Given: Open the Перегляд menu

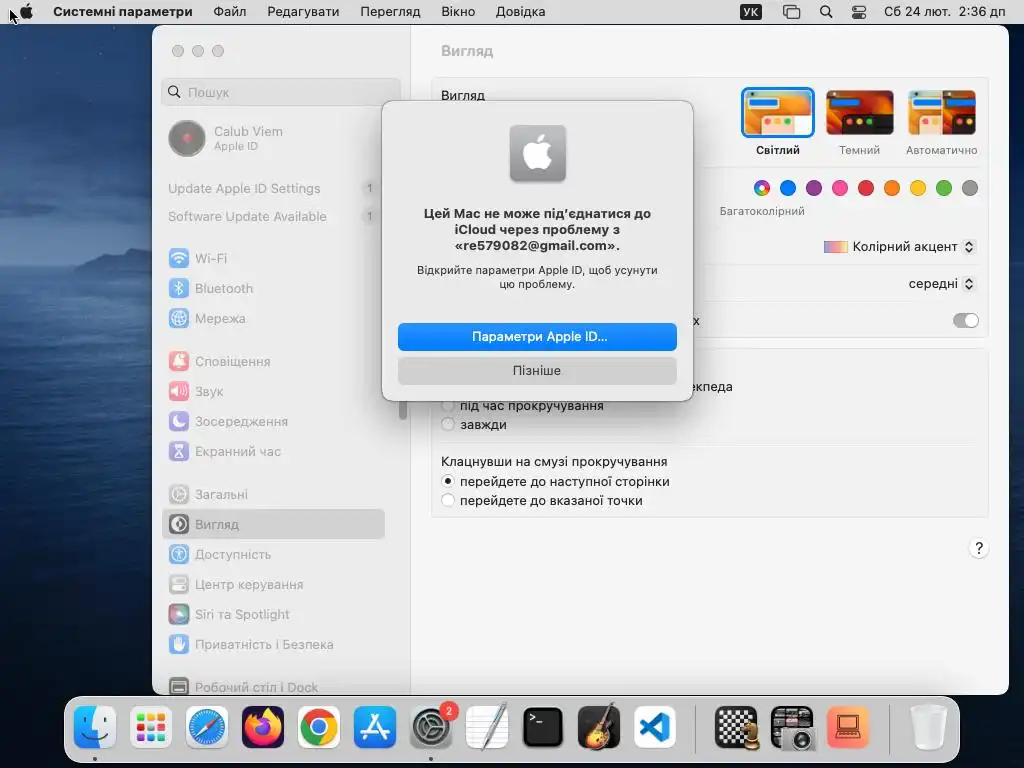Looking at the screenshot, I should click(391, 12).
